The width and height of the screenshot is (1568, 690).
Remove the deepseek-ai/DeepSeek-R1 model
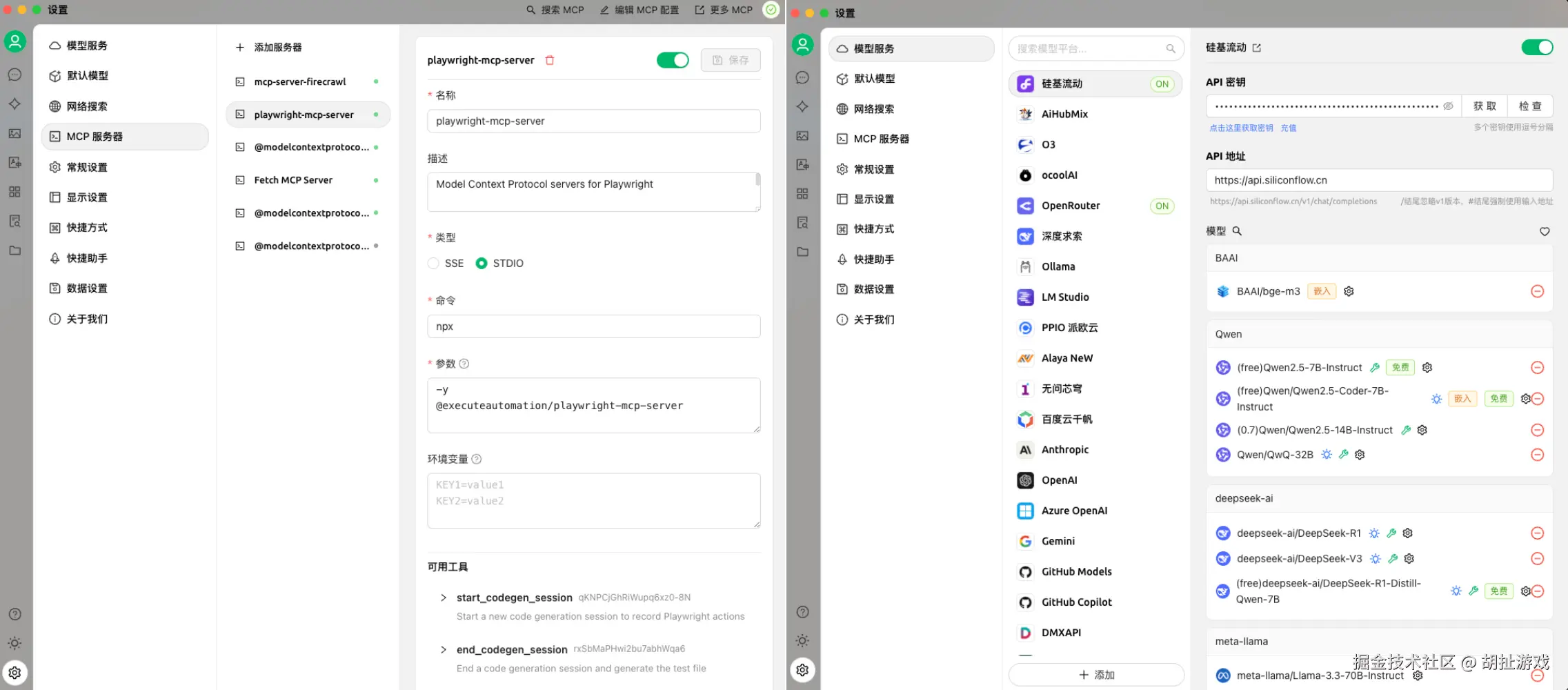pos(1538,533)
